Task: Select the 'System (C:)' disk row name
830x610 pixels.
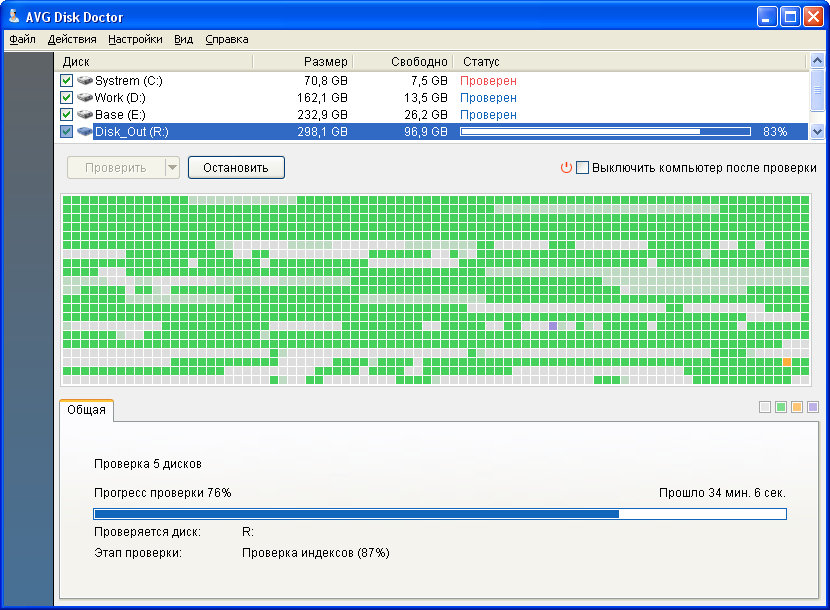Action: click(x=129, y=80)
